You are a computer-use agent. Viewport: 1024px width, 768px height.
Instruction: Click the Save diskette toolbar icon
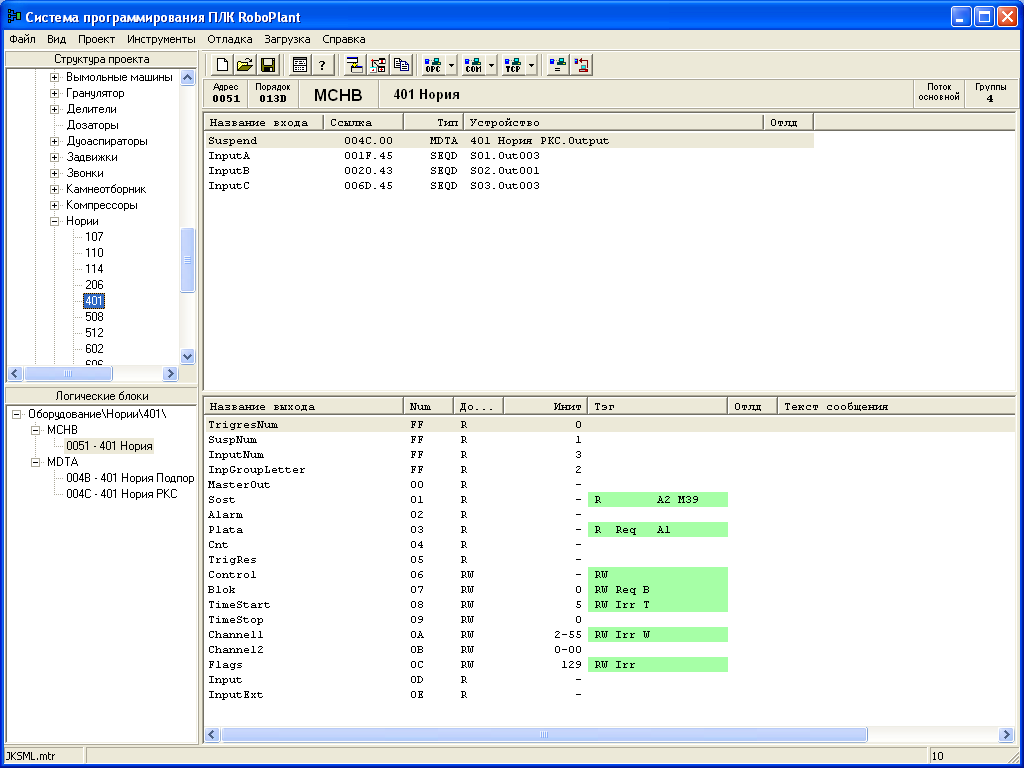coord(268,65)
